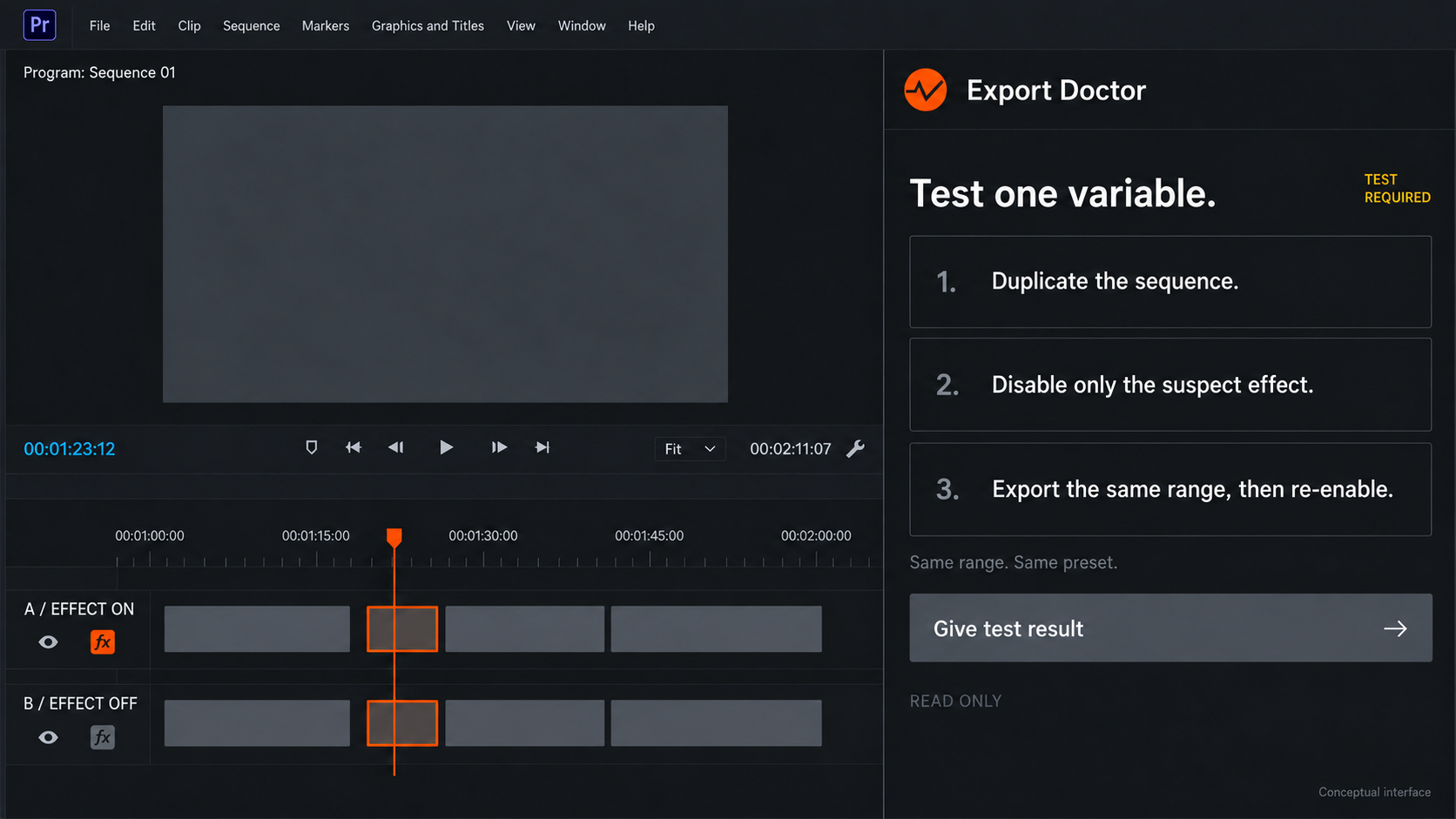Open the Markers menu
Viewport: 1456px width, 819px height.
(326, 26)
